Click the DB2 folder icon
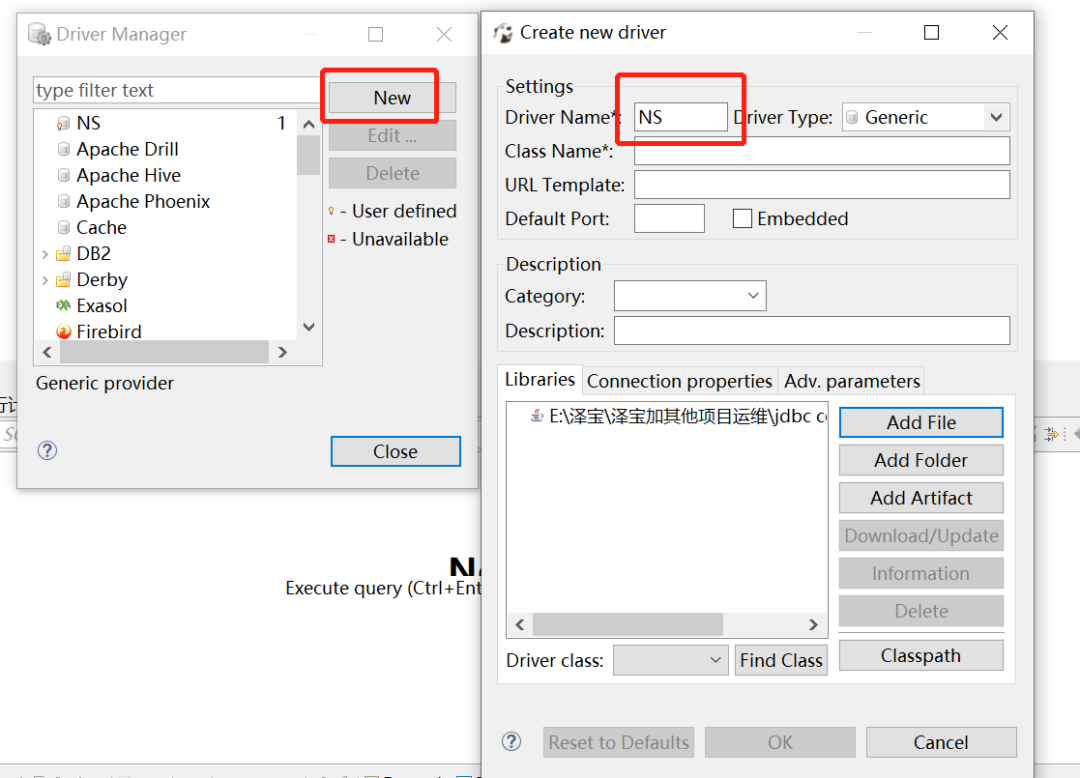1080x778 pixels. (x=63, y=254)
